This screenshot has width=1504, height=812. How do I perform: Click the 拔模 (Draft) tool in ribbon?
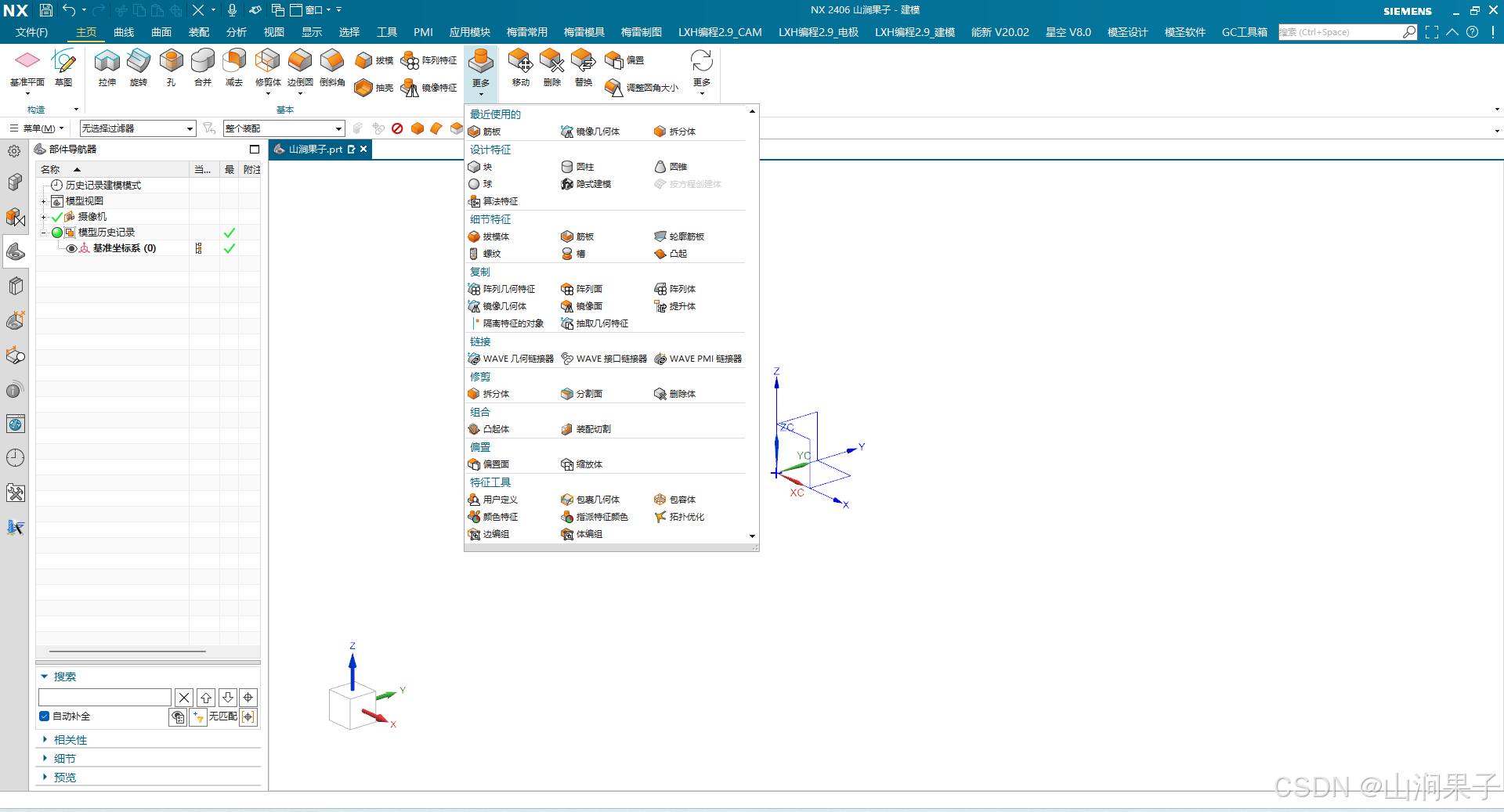tap(374, 60)
